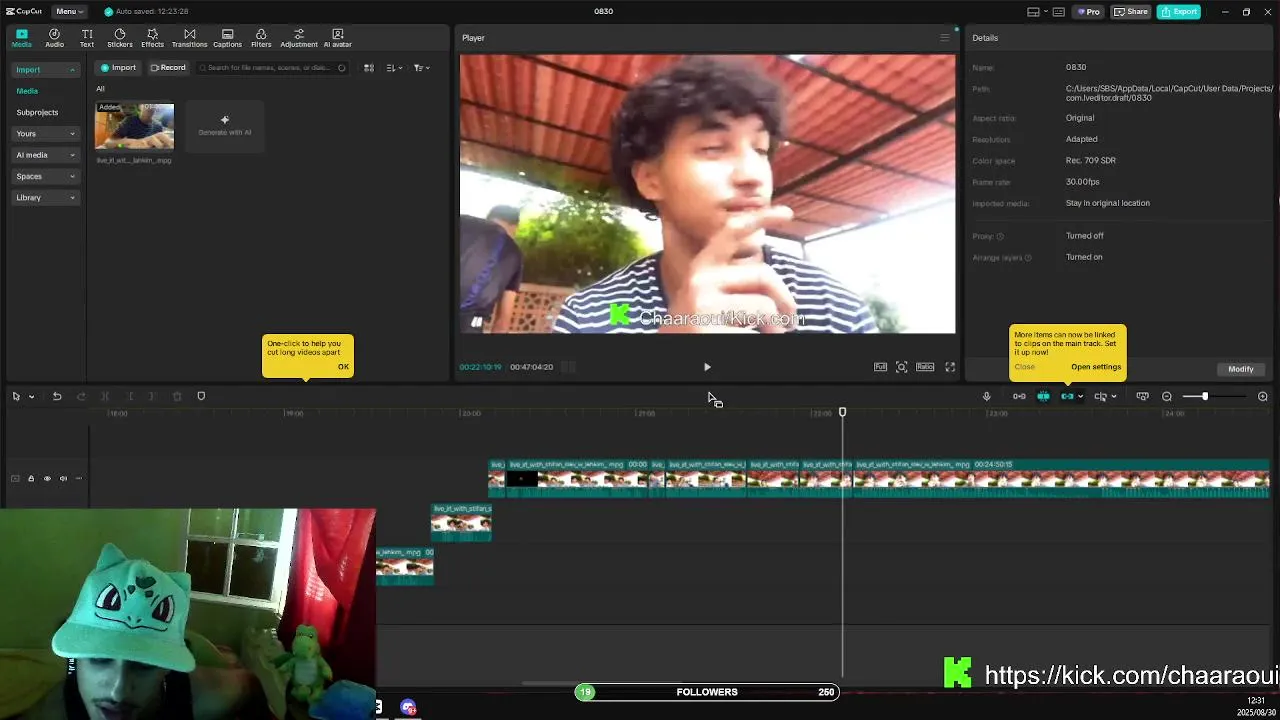Screen dimensions: 1280x720
Task: Open the layout selector icon in the title bar
Action: (1033, 12)
